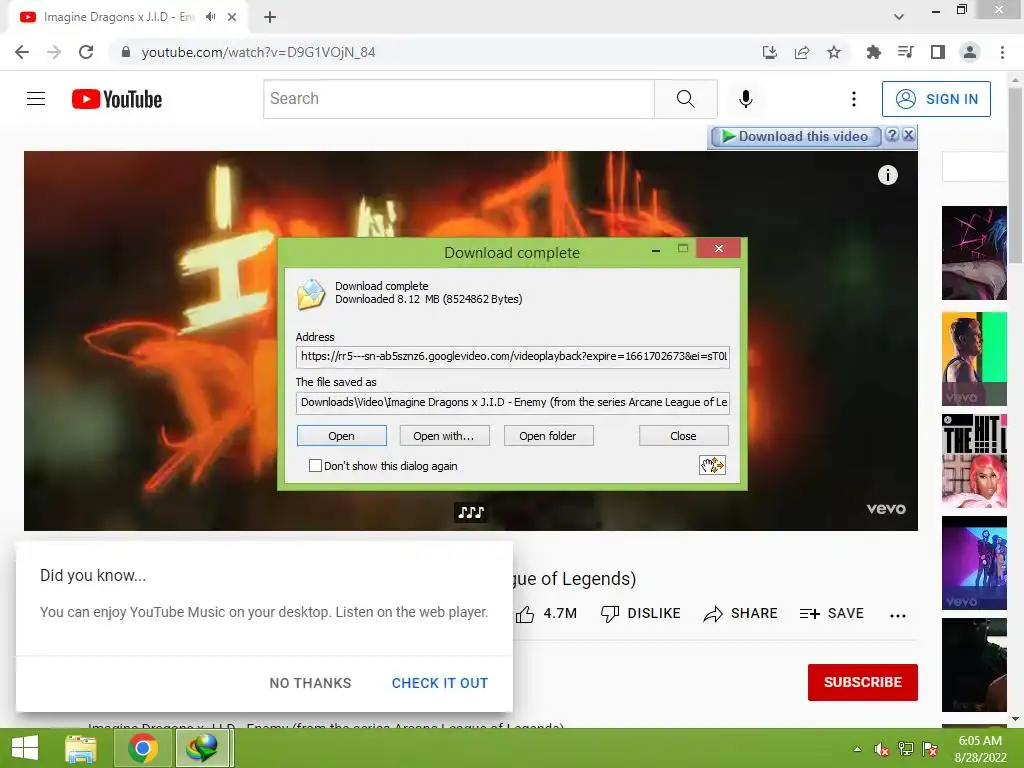This screenshot has width=1024, height=768.
Task: Click the Action Center flag tray icon
Action: coord(930,749)
